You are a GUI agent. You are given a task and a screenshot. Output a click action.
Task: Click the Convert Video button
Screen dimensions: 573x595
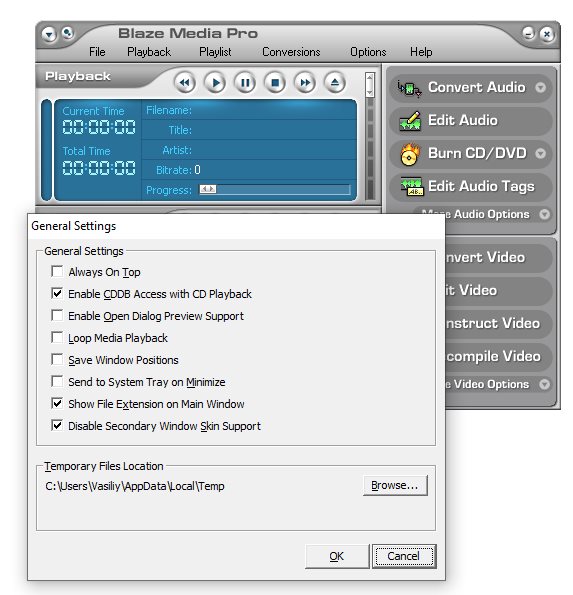pyautogui.click(x=498, y=258)
